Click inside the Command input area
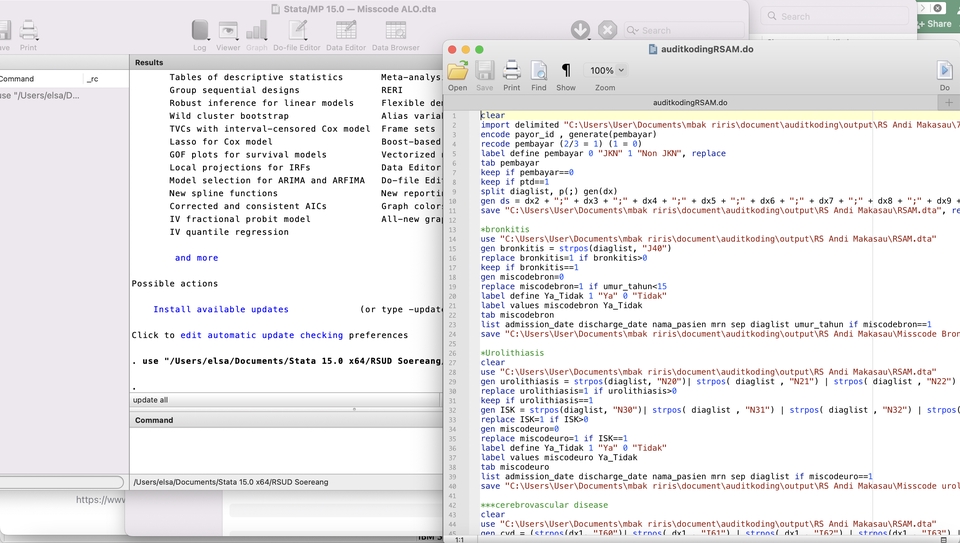Image resolution: width=960 pixels, height=543 pixels. (285, 448)
